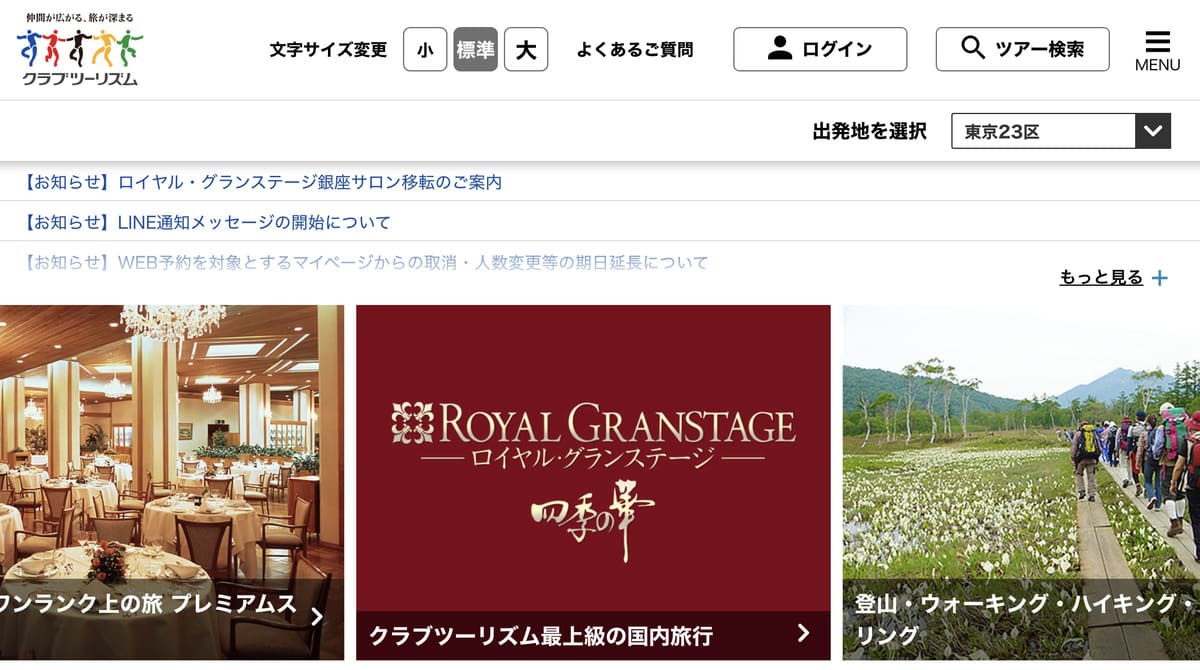This screenshot has height=670, width=1200.
Task: Click the ログイン button
Action: 820,49
